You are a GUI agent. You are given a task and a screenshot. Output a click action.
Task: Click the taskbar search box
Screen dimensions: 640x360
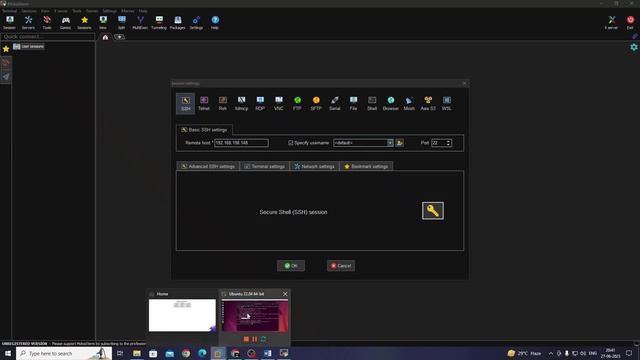tap(64, 353)
